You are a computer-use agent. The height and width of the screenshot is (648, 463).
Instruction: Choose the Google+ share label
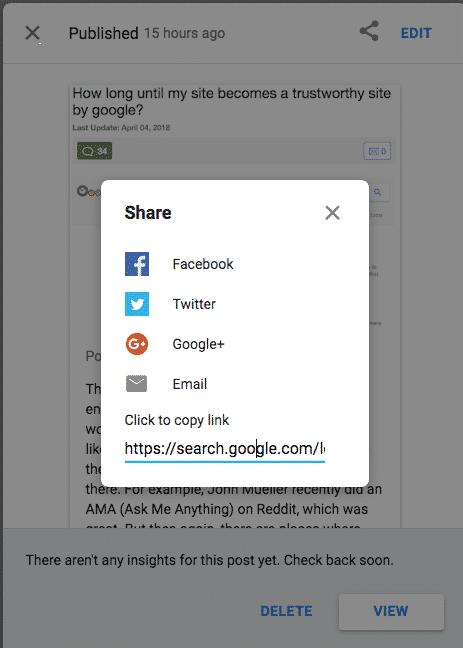point(198,344)
